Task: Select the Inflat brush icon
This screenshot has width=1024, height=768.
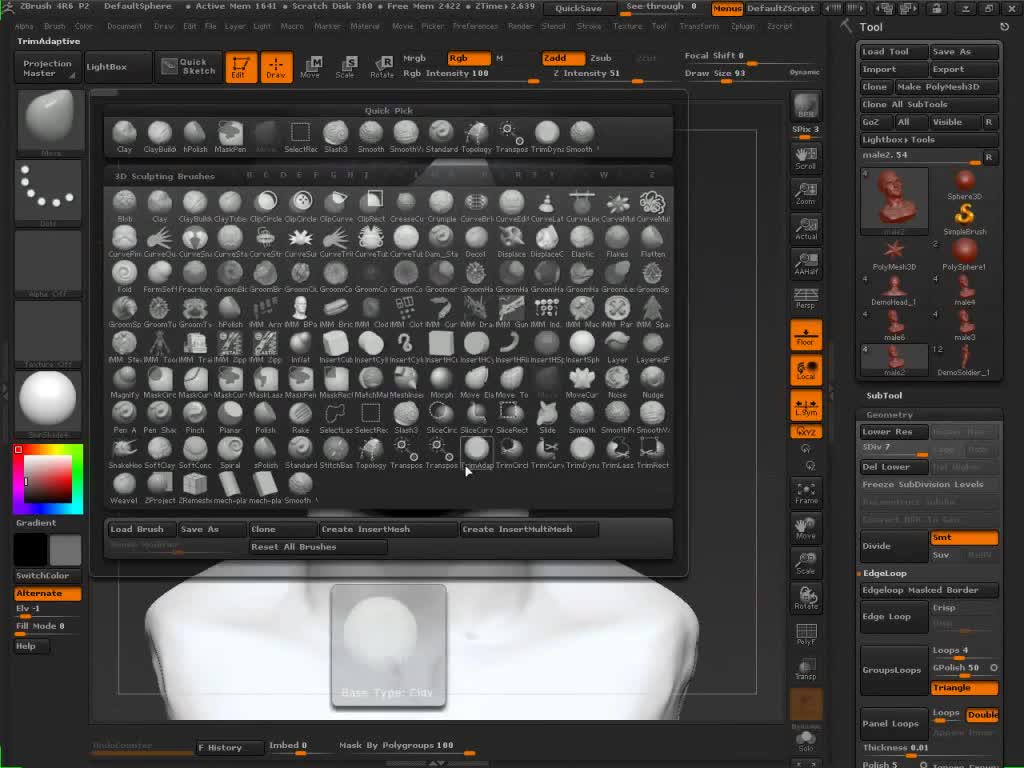Action: [301, 344]
